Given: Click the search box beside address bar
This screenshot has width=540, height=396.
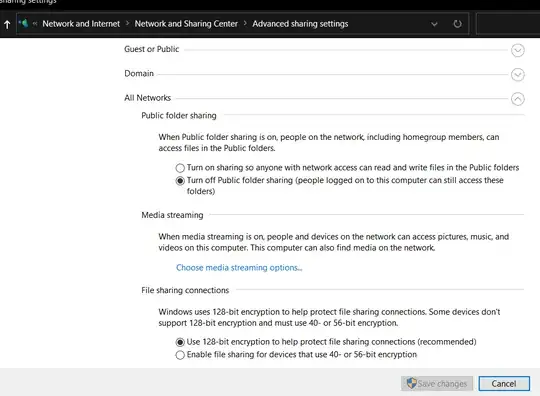Looking at the screenshot, I should pos(508,24).
